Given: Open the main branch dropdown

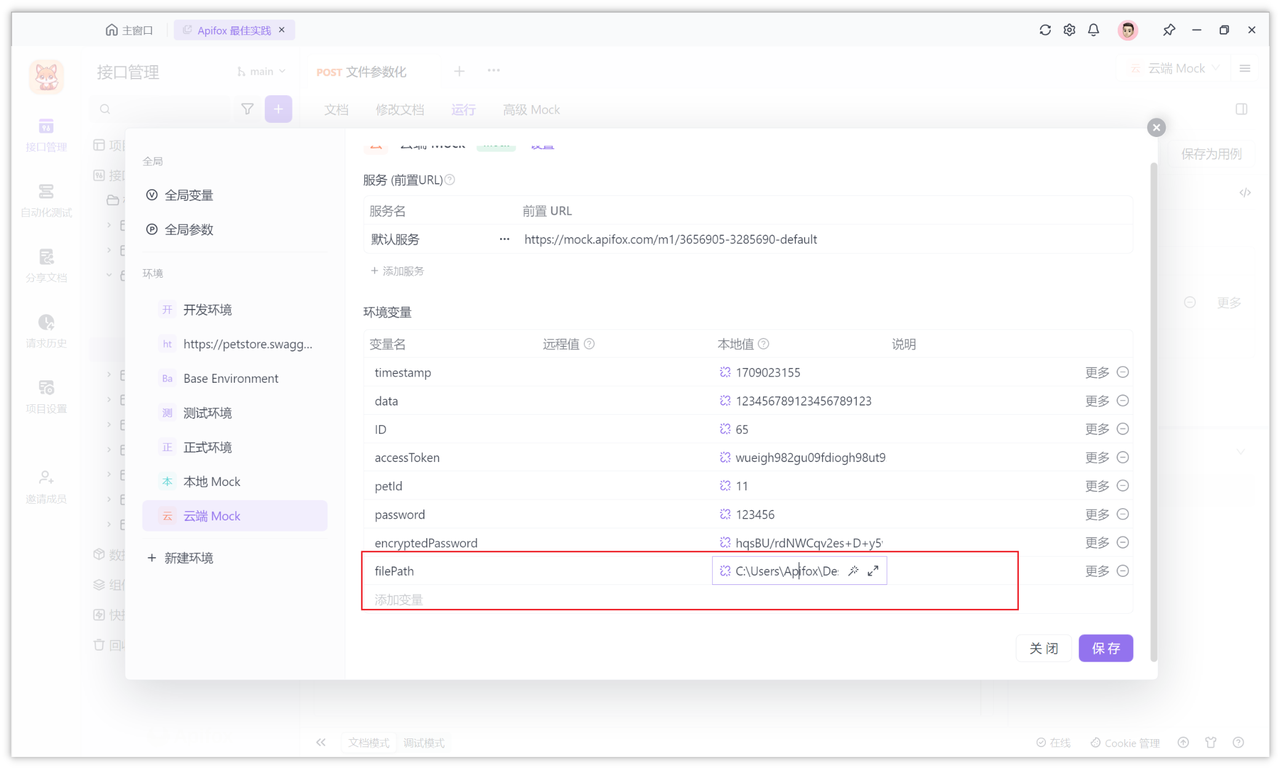Looking at the screenshot, I should 262,71.
